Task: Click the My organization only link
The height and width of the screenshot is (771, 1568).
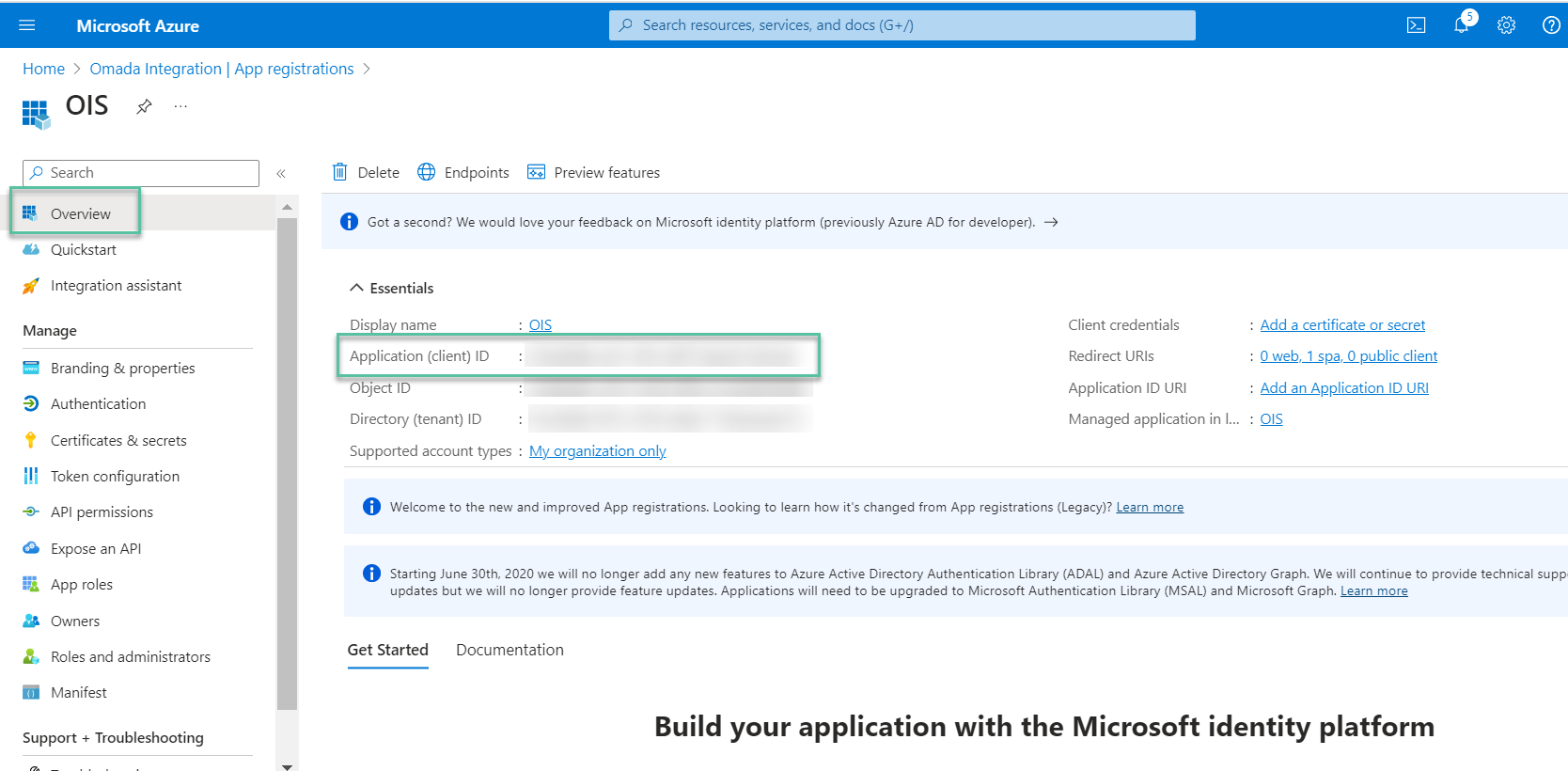Action: click(598, 451)
